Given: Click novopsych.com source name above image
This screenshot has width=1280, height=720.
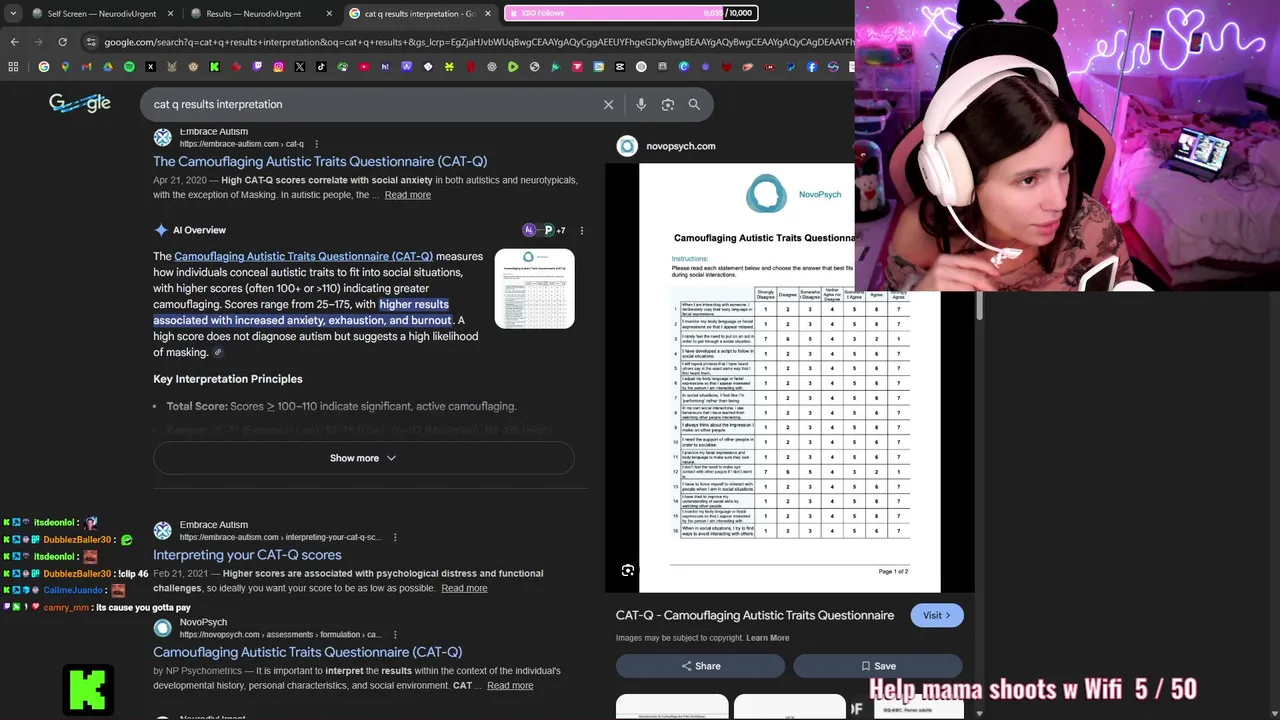Looking at the screenshot, I should pyautogui.click(x=680, y=146).
